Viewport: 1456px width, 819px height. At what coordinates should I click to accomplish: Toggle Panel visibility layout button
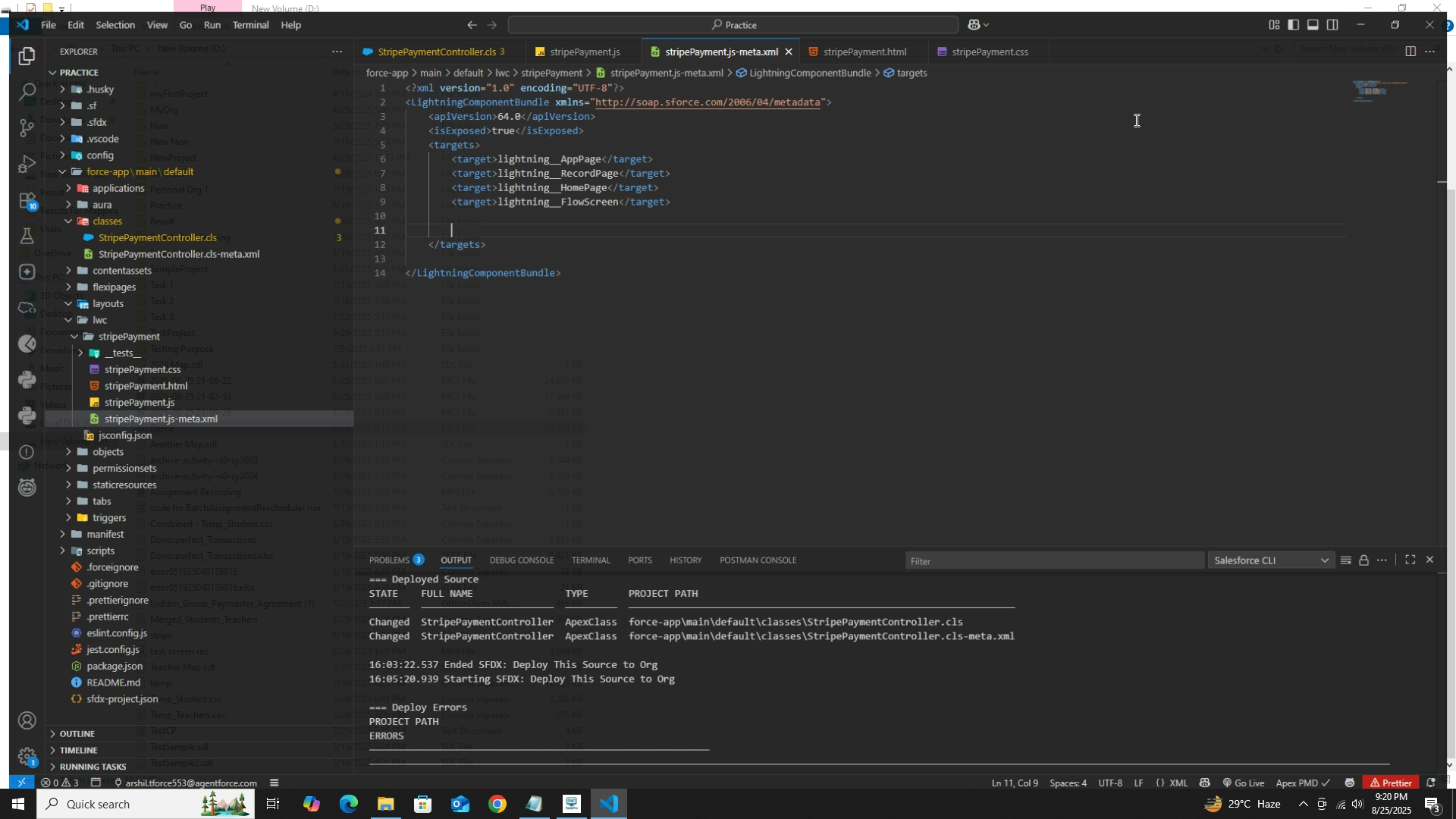click(1313, 25)
